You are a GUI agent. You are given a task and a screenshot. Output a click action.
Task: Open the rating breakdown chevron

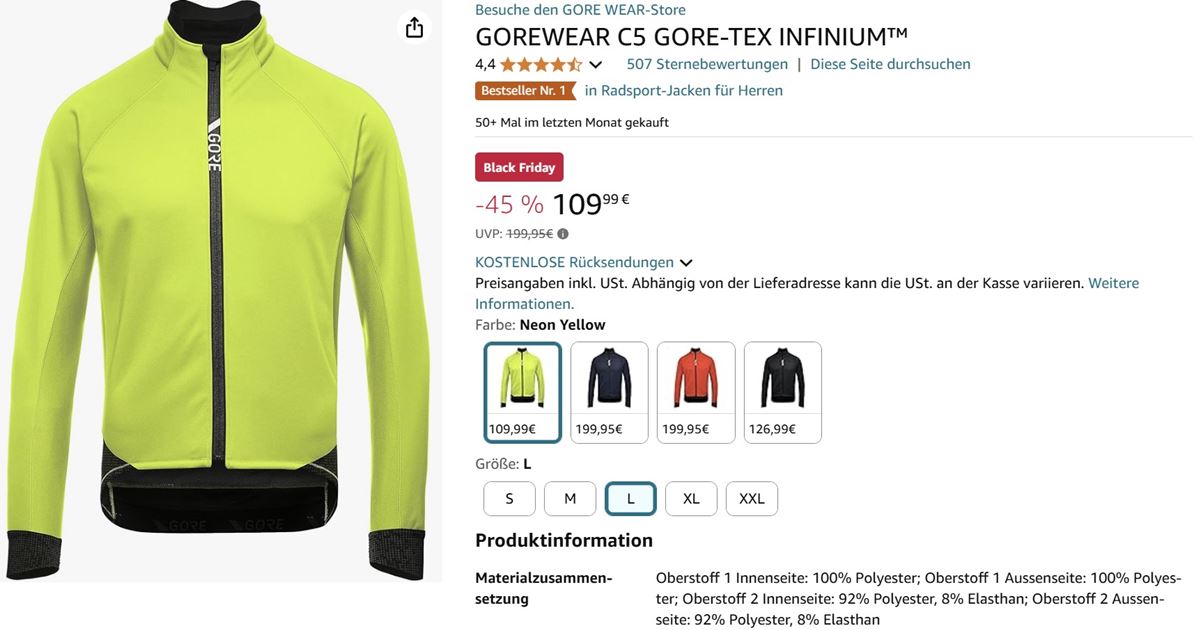pyautogui.click(x=596, y=65)
